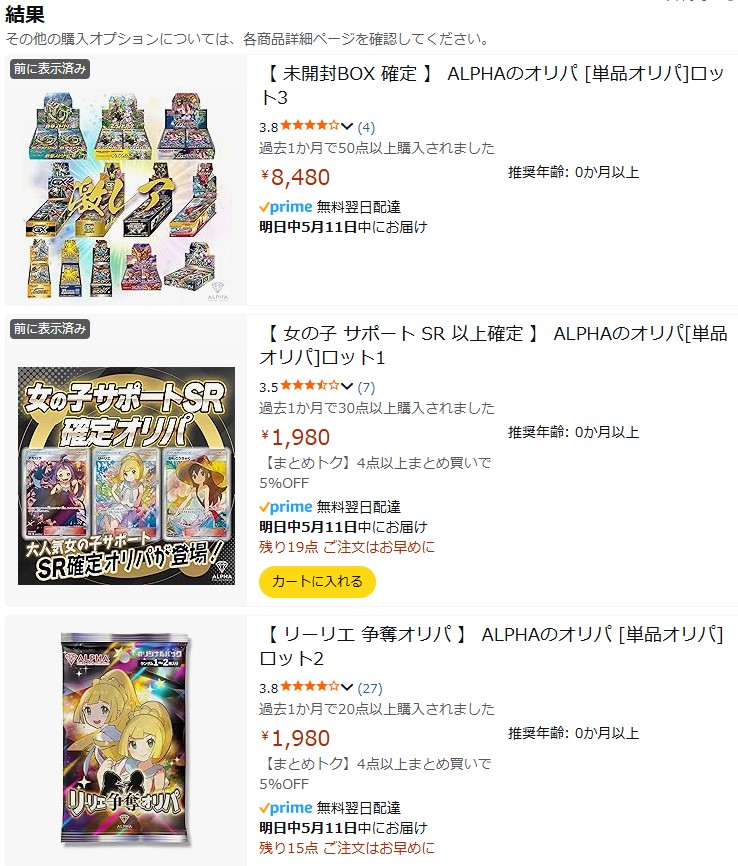The image size is (738, 866).
Task: Open the 女の子サポートSR確定オリパ product image
Action: tap(126, 476)
